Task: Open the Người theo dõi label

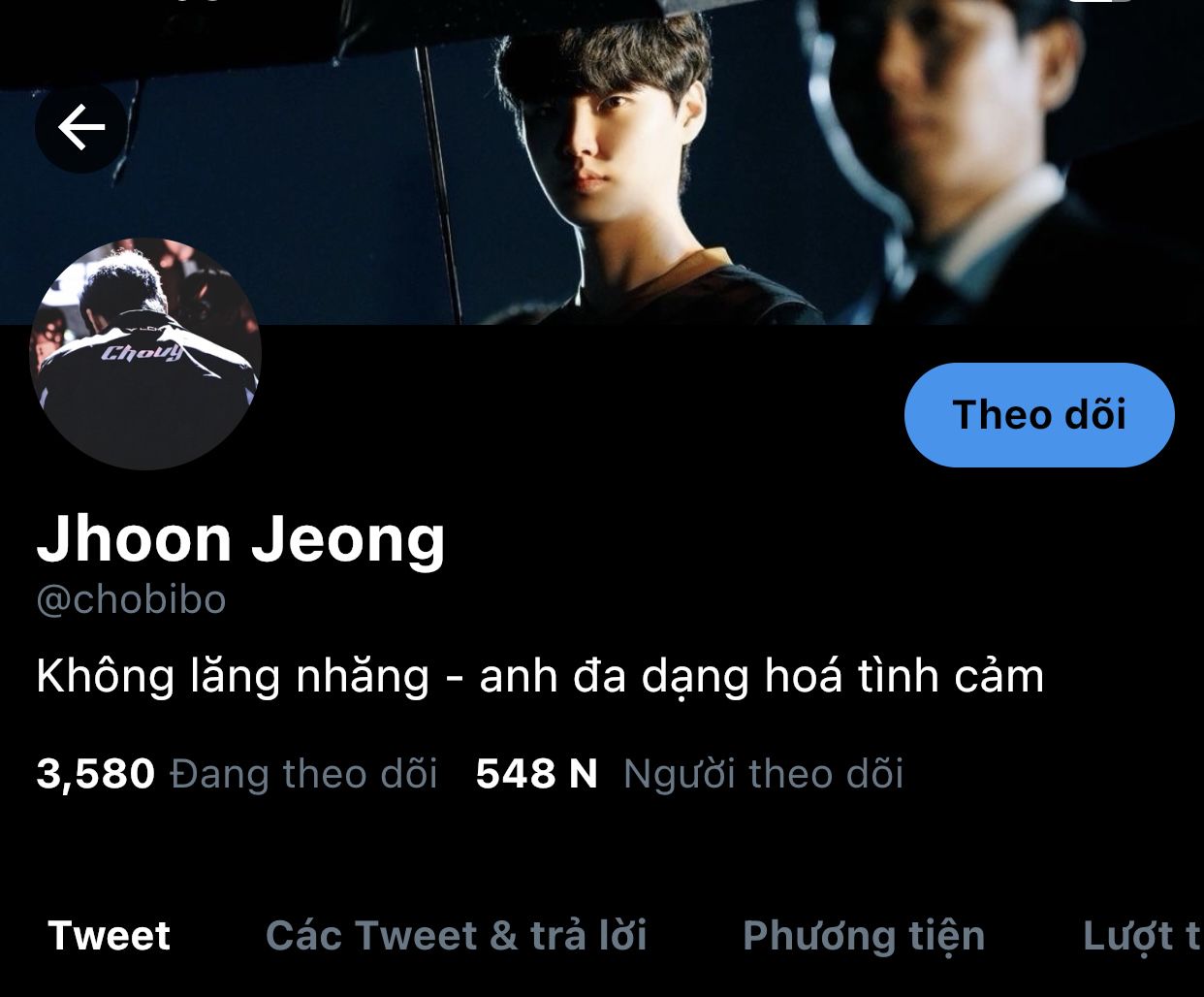Action: (x=763, y=774)
